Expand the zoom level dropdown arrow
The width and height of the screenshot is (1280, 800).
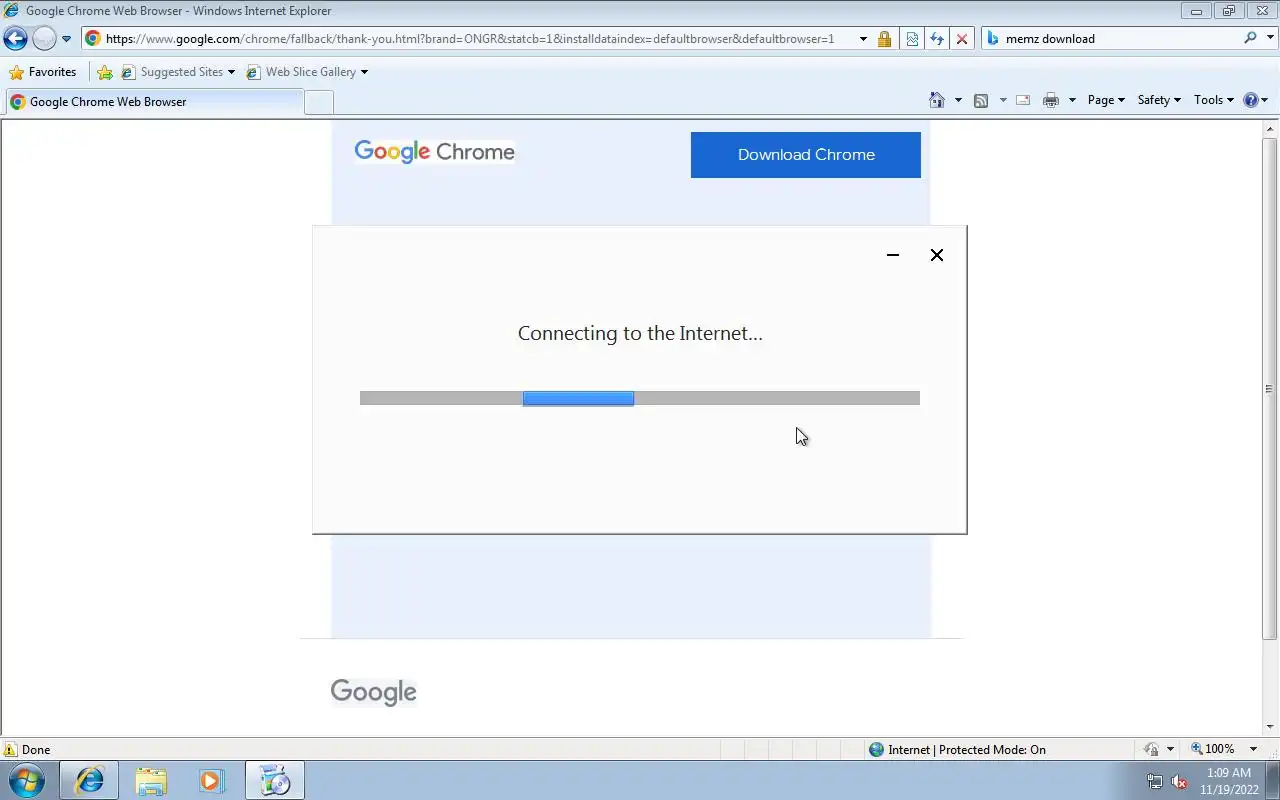1255,749
